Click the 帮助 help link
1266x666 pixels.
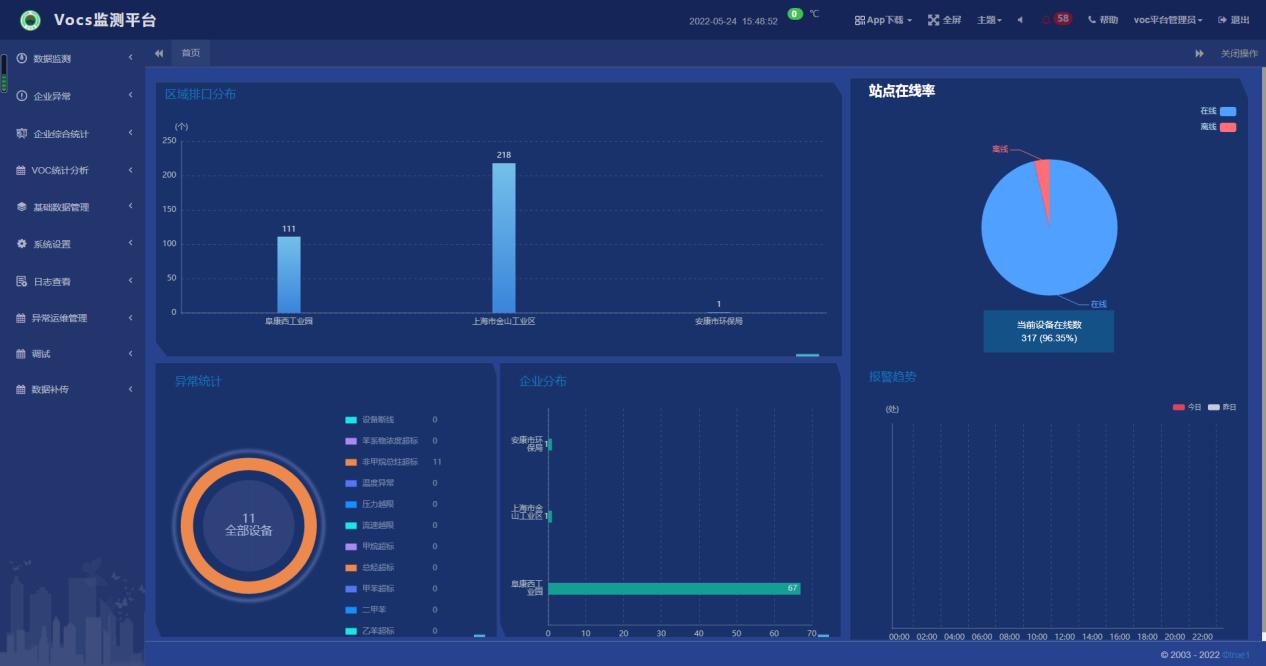[1103, 20]
